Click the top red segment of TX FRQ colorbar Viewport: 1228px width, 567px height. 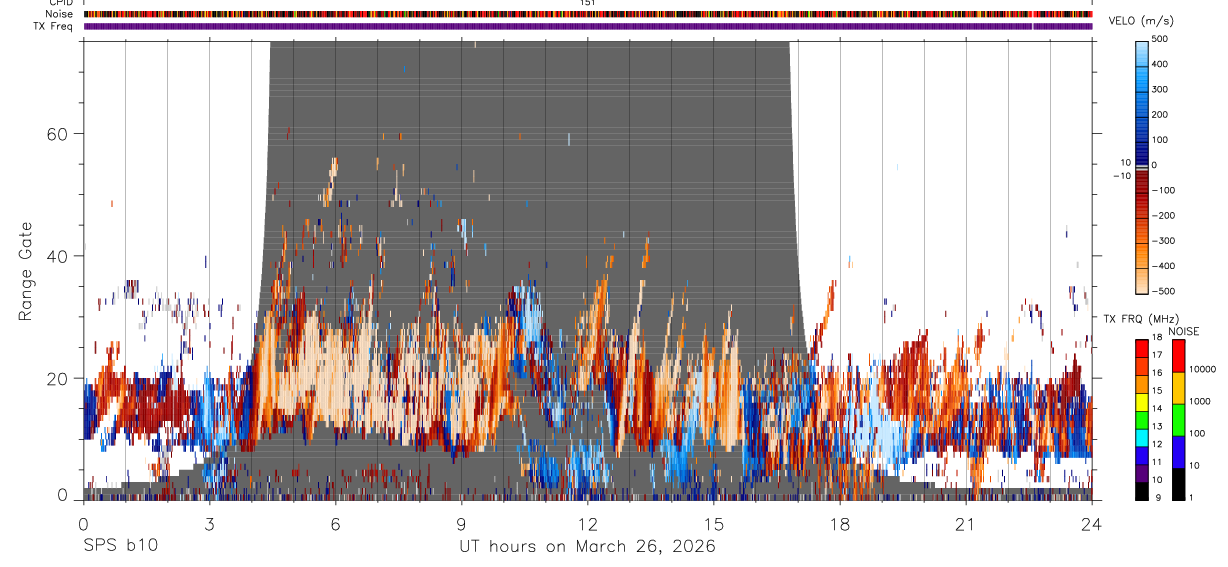[x=1142, y=349]
